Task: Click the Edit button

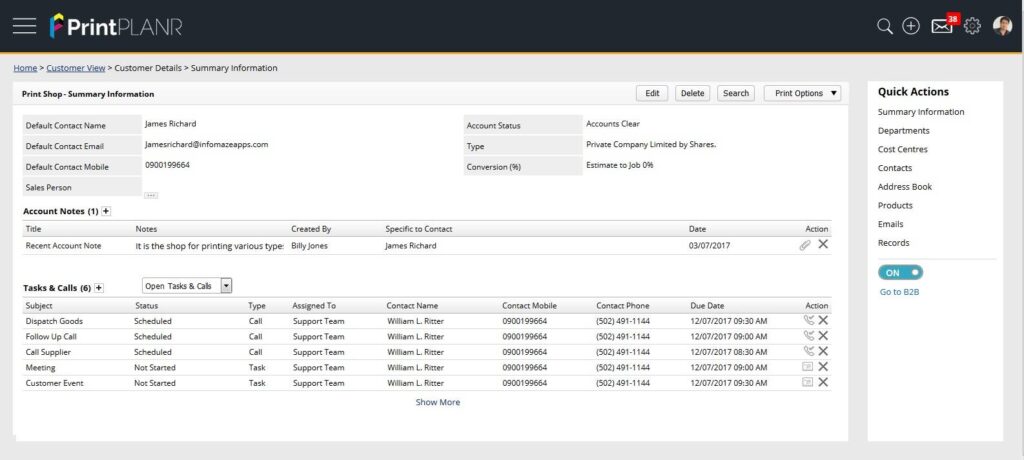Action: coord(652,93)
